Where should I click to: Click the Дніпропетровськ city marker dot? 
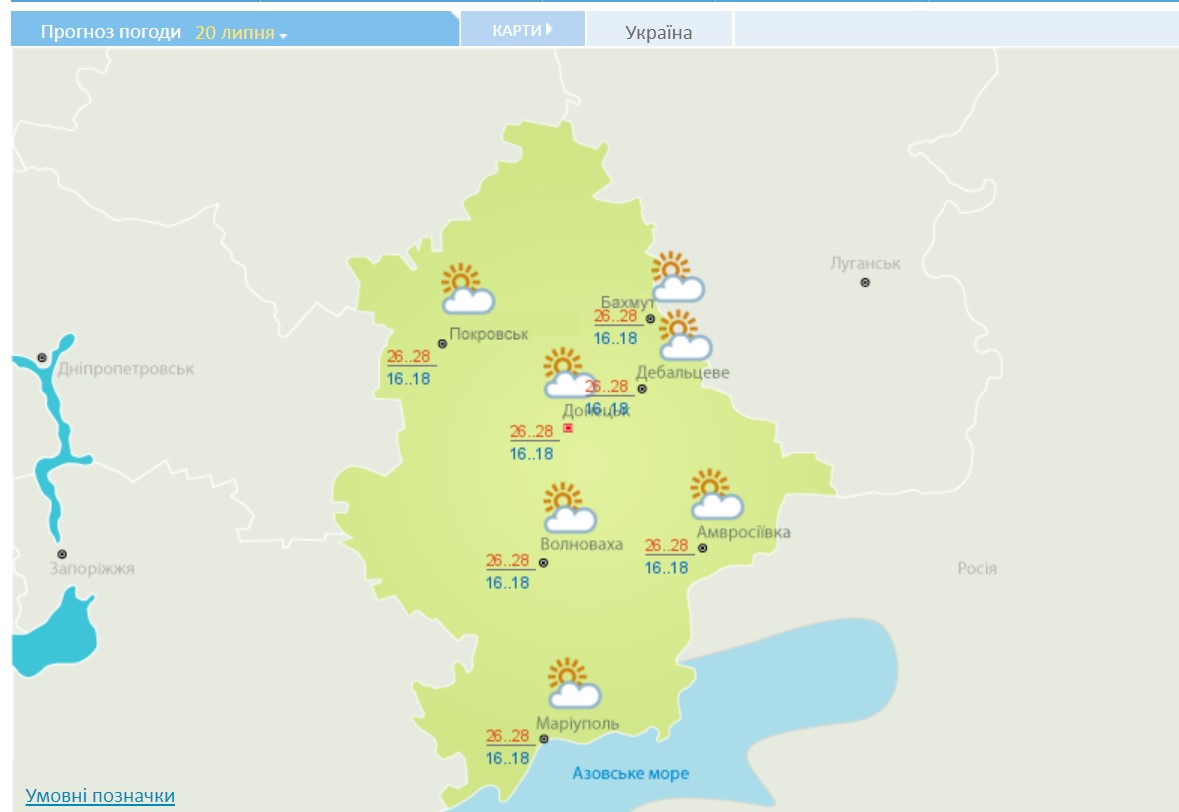[42, 358]
